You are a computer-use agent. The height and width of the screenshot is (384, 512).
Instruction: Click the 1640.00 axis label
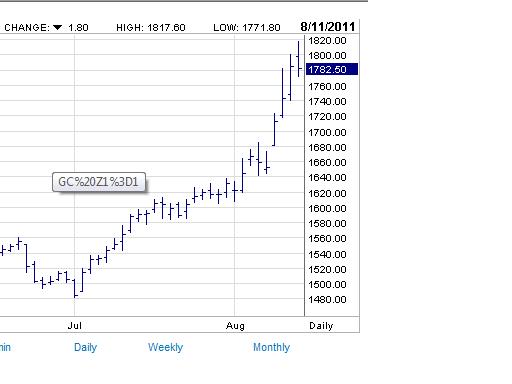coord(327,178)
